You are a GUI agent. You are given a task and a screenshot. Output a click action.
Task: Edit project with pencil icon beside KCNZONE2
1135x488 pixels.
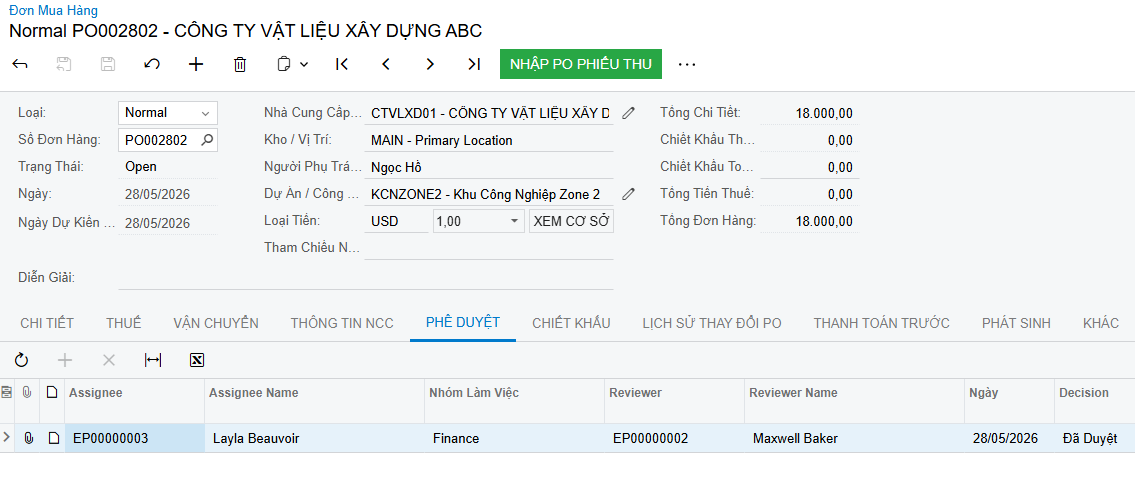629,194
